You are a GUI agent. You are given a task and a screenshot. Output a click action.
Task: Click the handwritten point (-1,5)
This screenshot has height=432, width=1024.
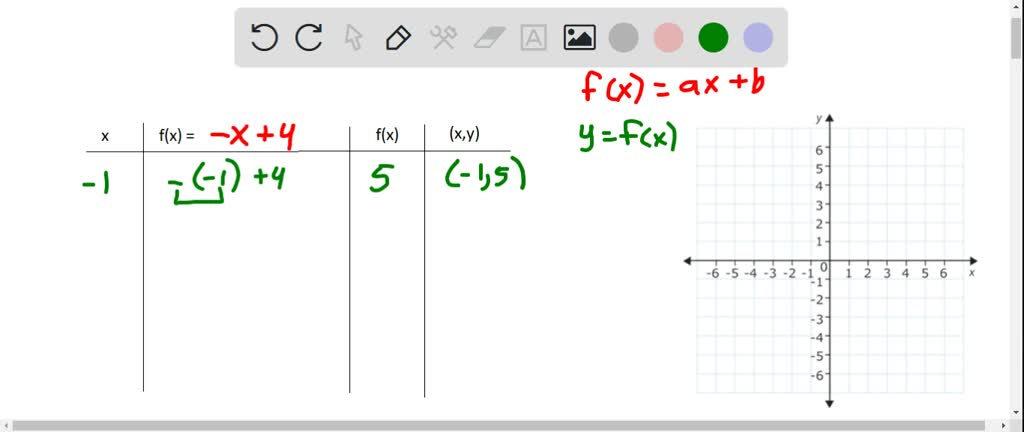(485, 175)
